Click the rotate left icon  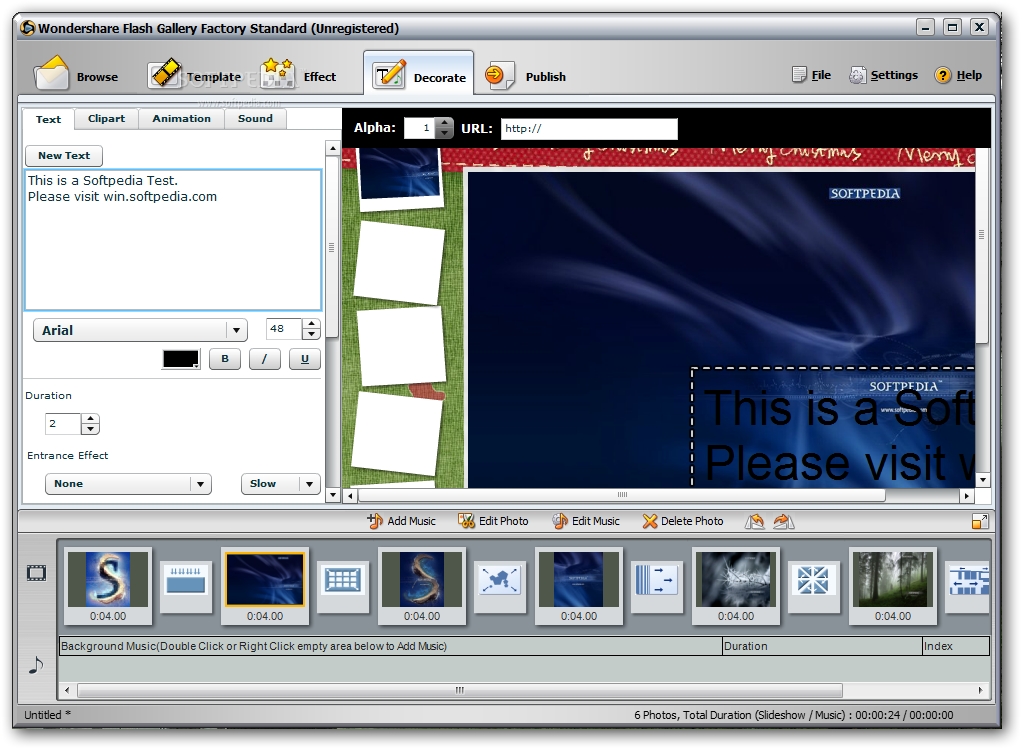click(x=755, y=521)
